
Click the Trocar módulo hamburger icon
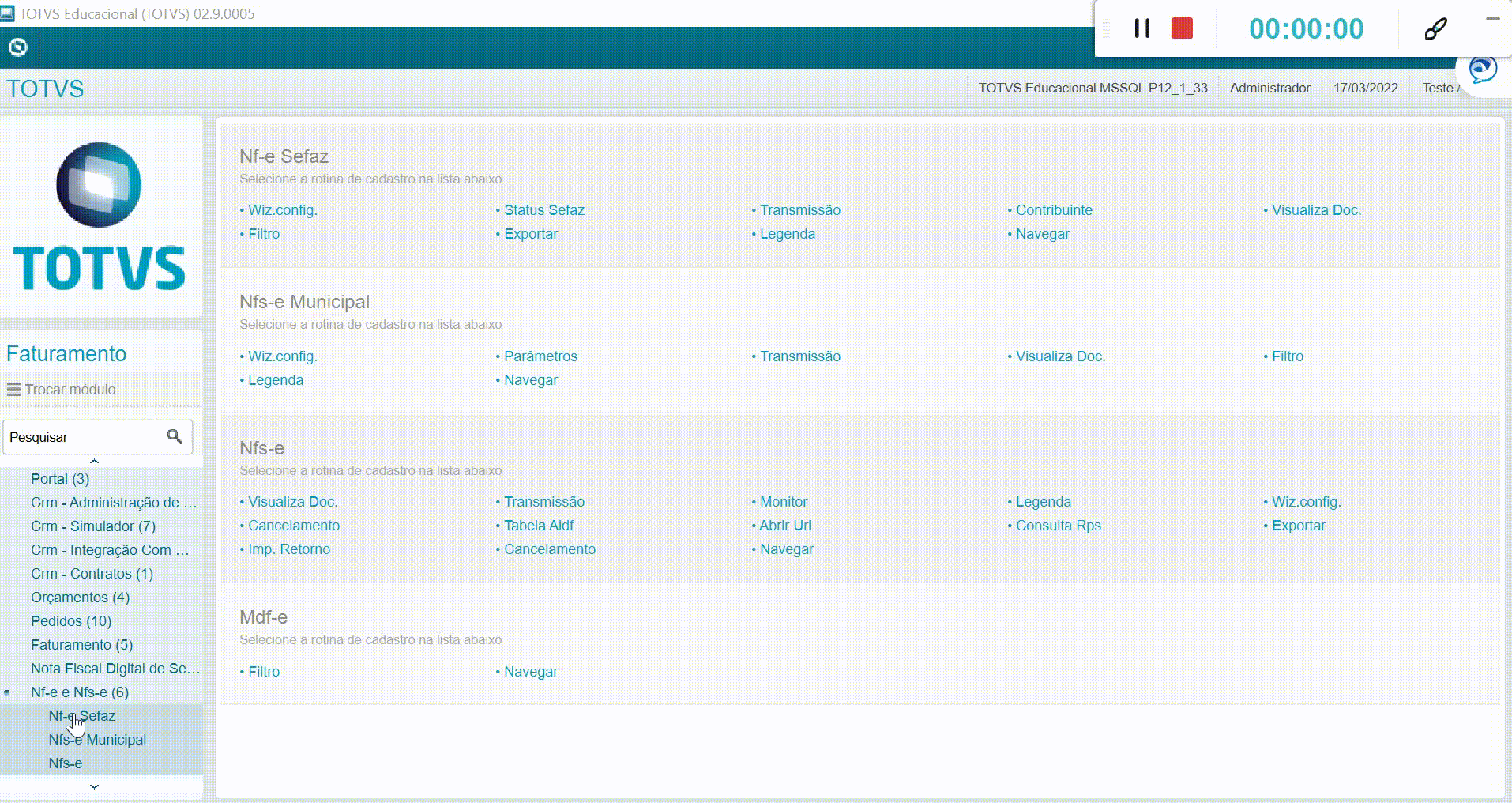pos(13,389)
